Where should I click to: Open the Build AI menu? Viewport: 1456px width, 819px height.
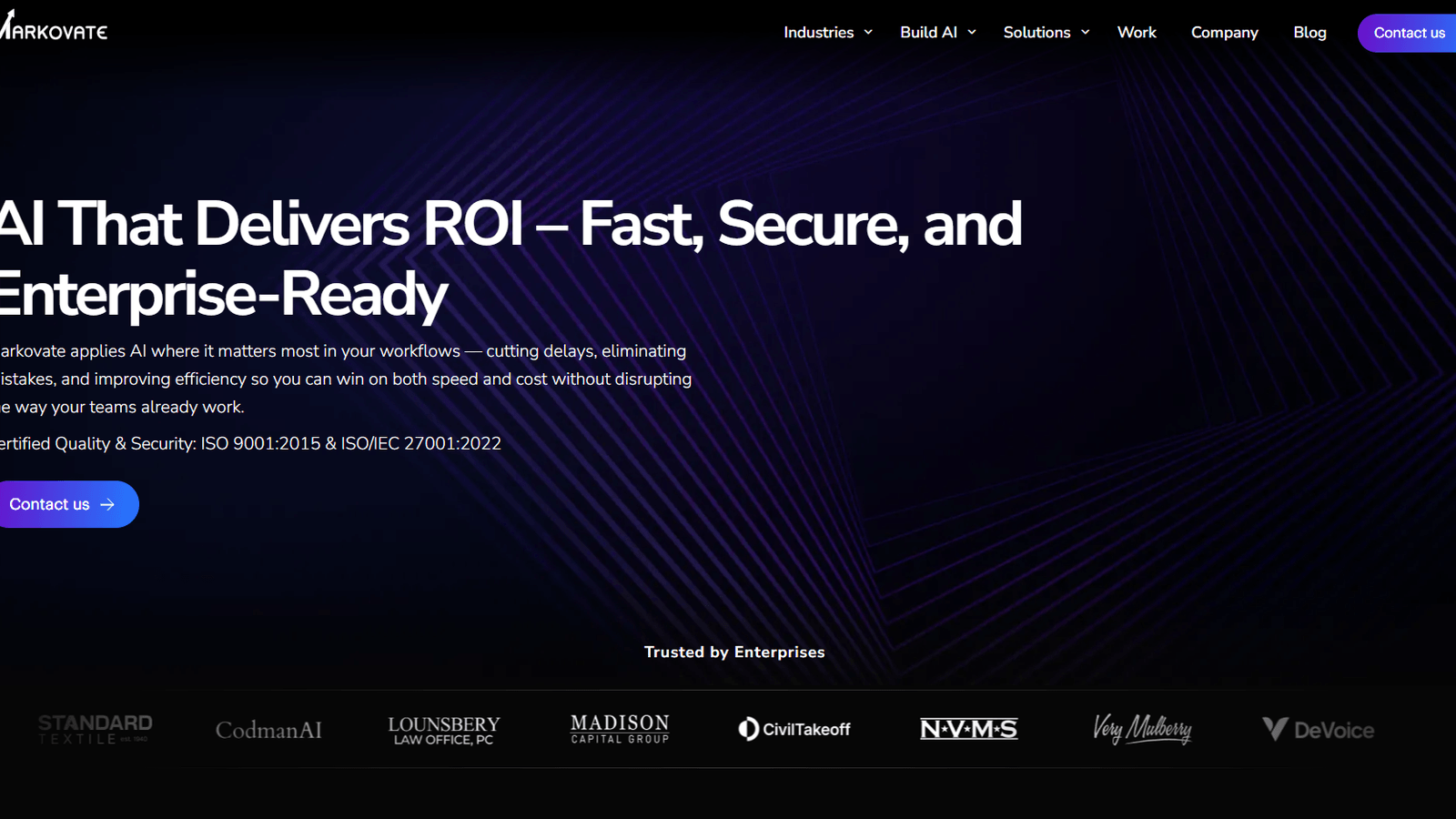(928, 32)
